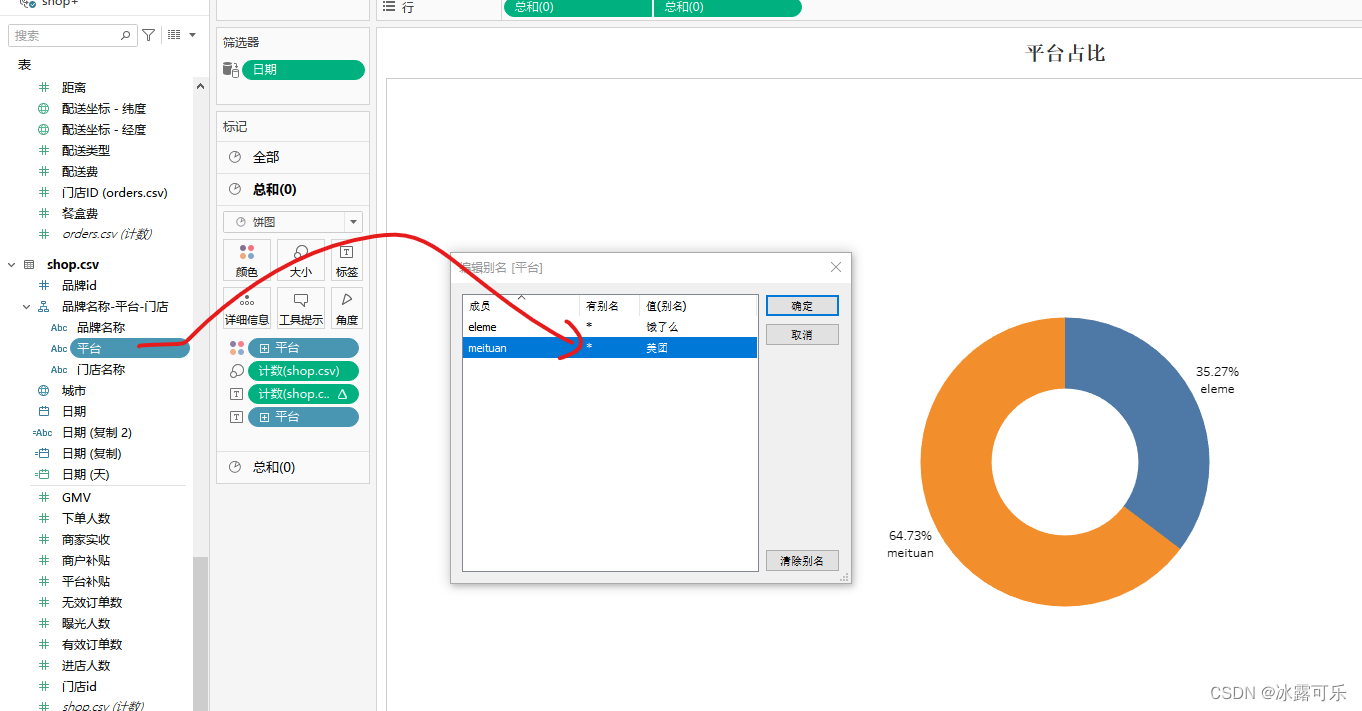
Task: Collapse the 品牌名称-平台-门店 hierarchy
Action: click(x=27, y=306)
